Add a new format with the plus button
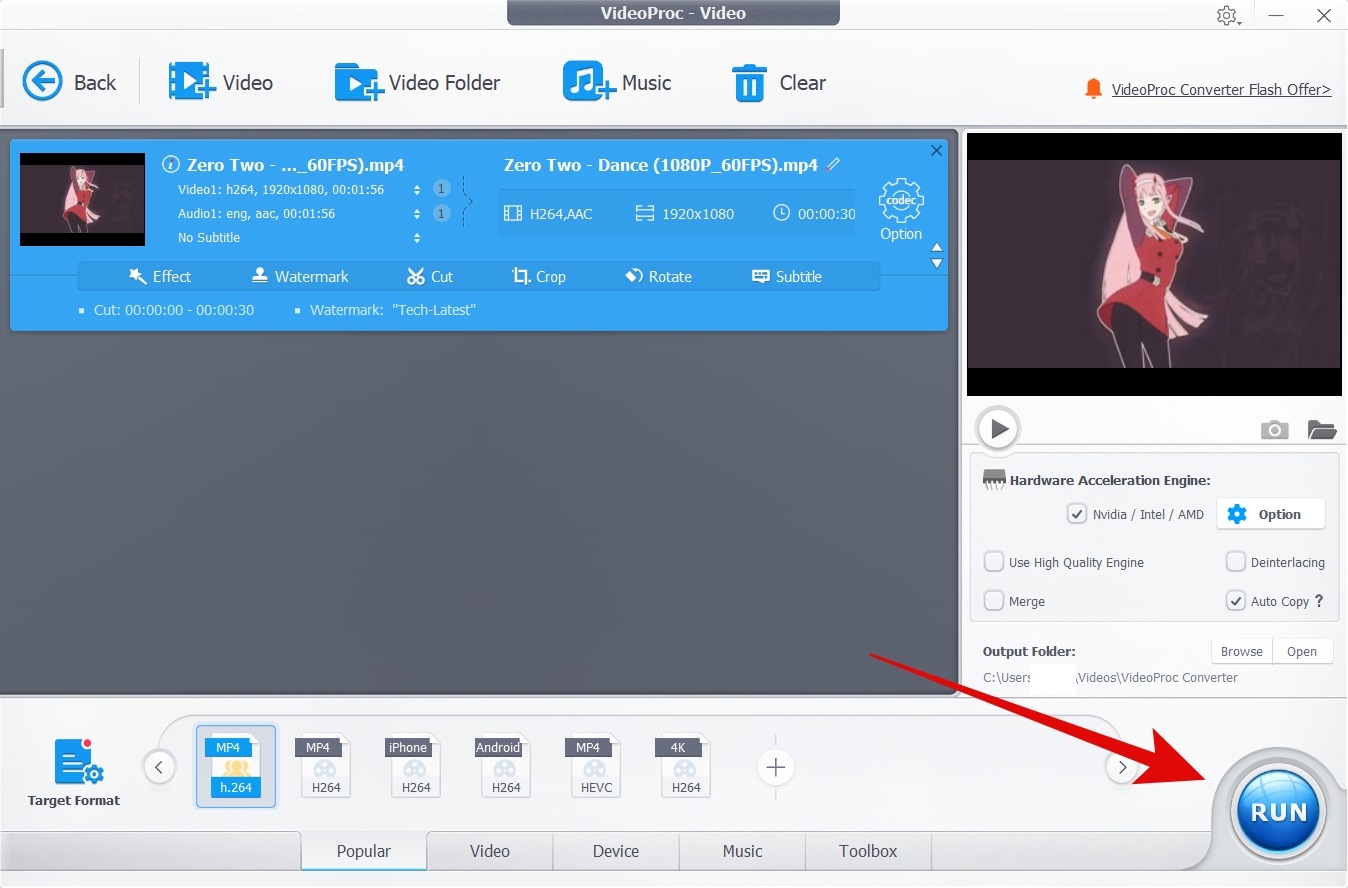This screenshot has height=888, width=1348. [x=775, y=768]
